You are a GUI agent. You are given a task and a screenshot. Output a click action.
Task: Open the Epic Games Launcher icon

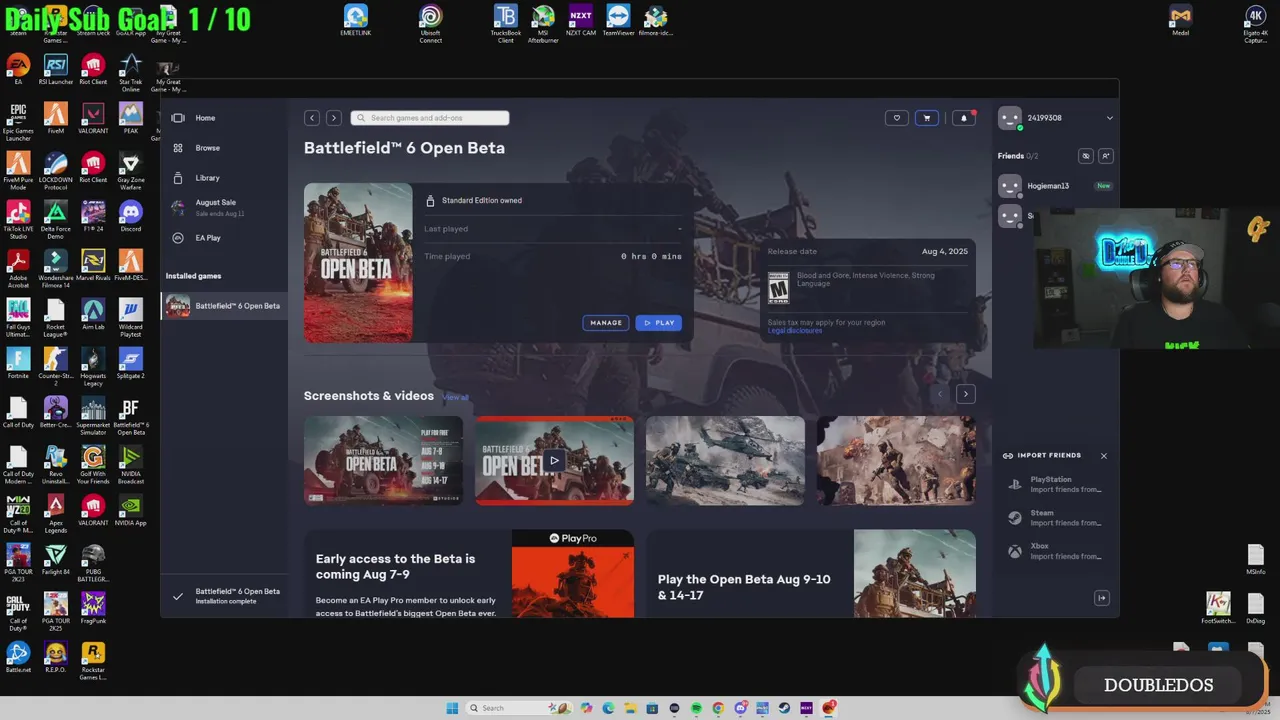pyautogui.click(x=18, y=122)
